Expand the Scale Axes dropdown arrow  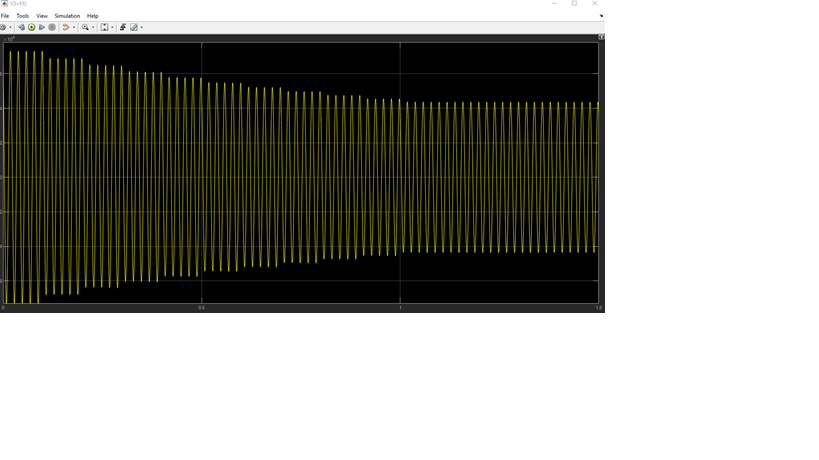point(112,27)
